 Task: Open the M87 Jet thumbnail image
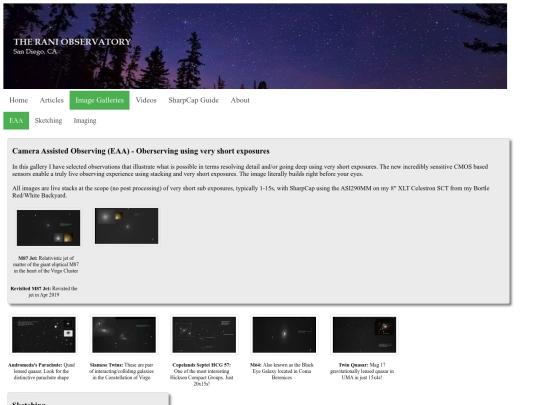coord(49,228)
